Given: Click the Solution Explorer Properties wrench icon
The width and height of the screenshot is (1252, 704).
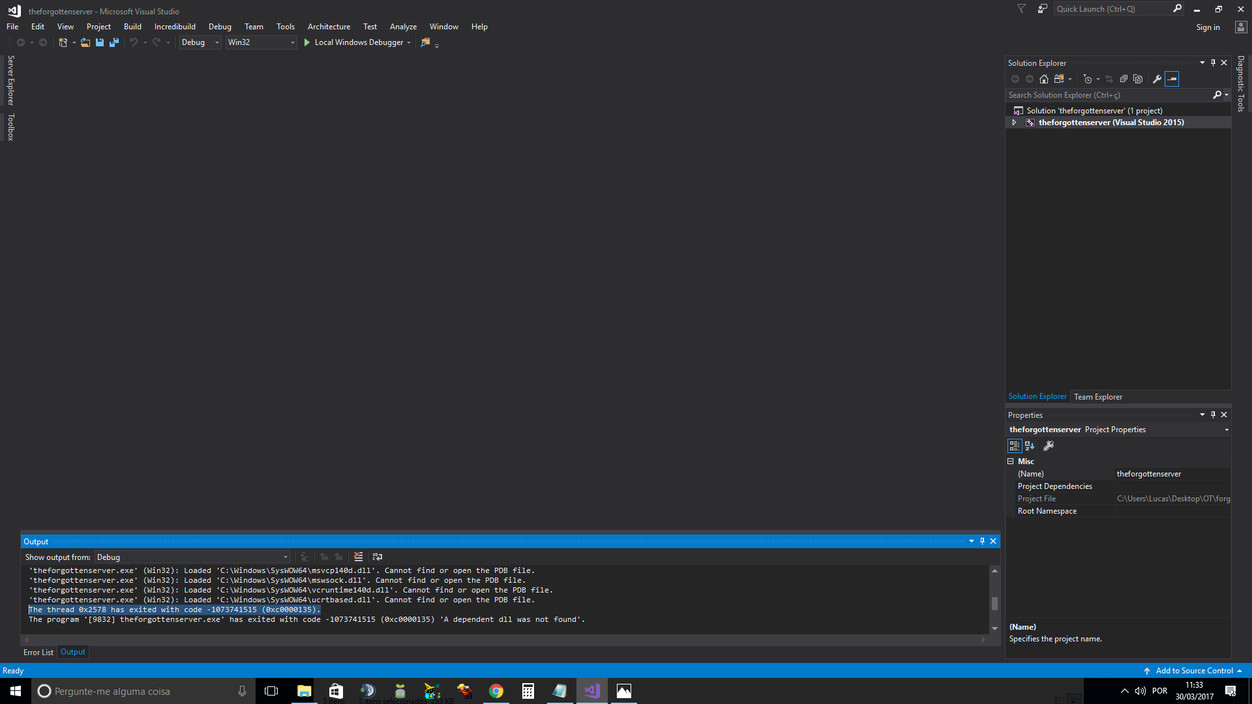Looking at the screenshot, I should 1157,79.
